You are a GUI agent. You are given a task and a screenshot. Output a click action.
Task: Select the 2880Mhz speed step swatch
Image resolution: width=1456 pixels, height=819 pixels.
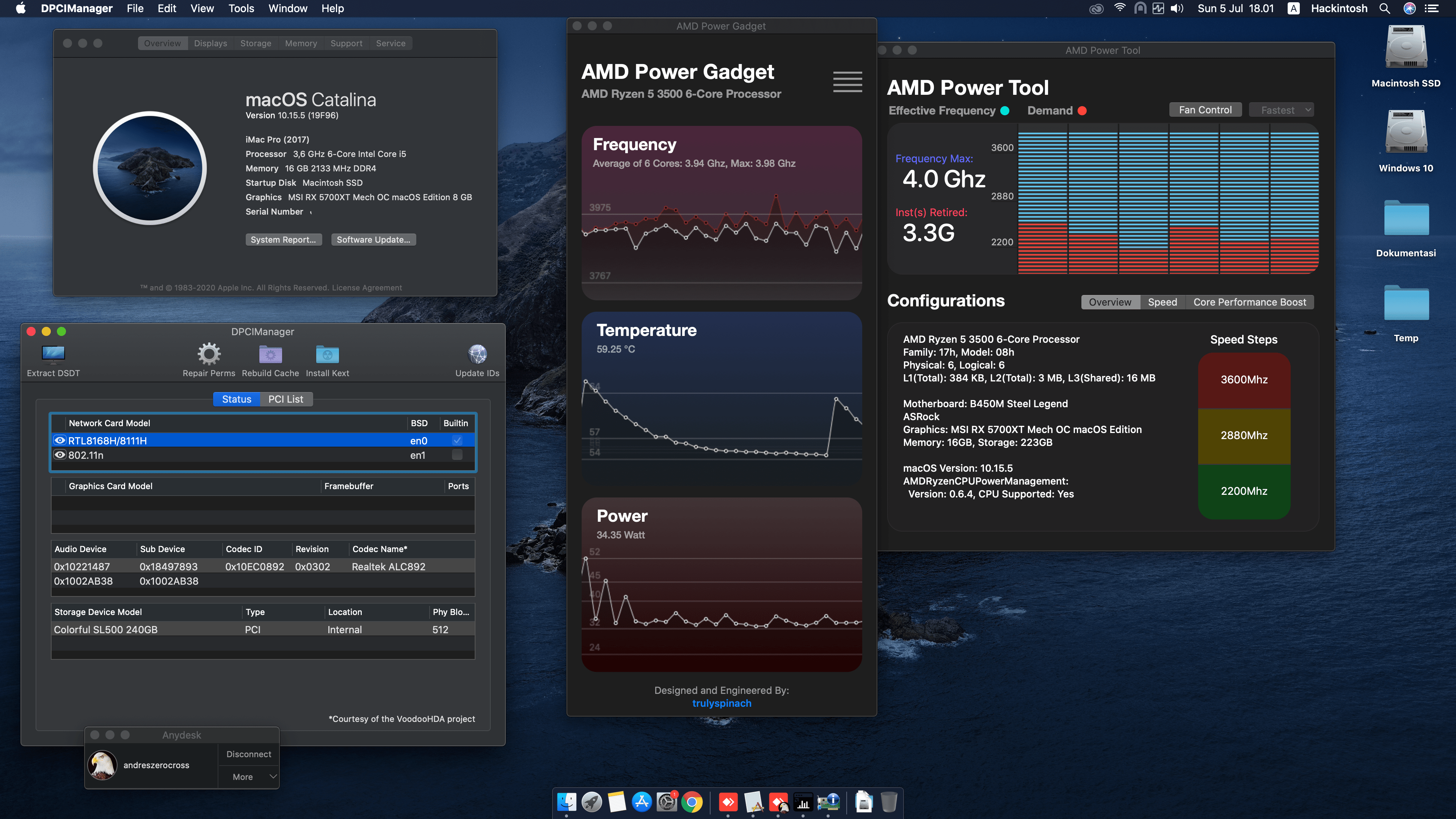click(1244, 435)
